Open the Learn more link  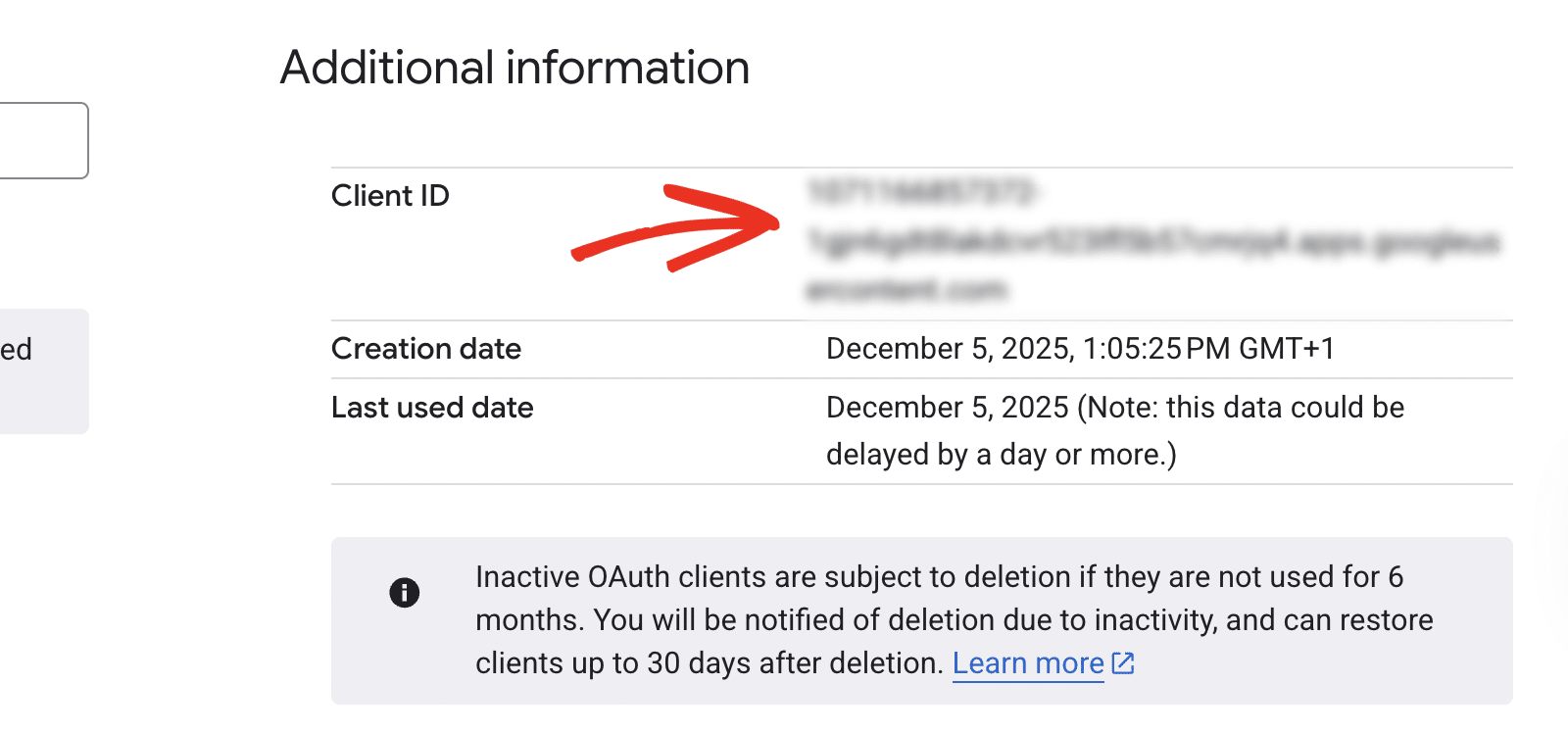pyautogui.click(x=1028, y=663)
